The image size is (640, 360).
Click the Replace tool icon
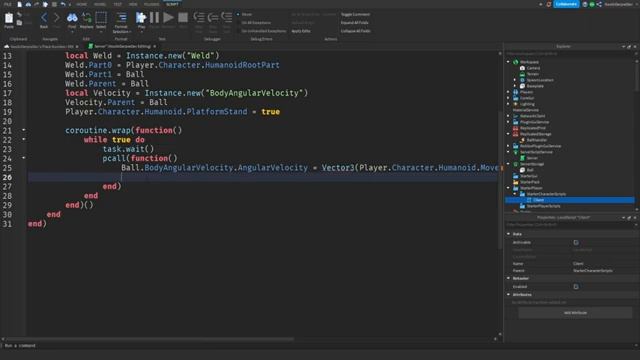tap(87, 19)
